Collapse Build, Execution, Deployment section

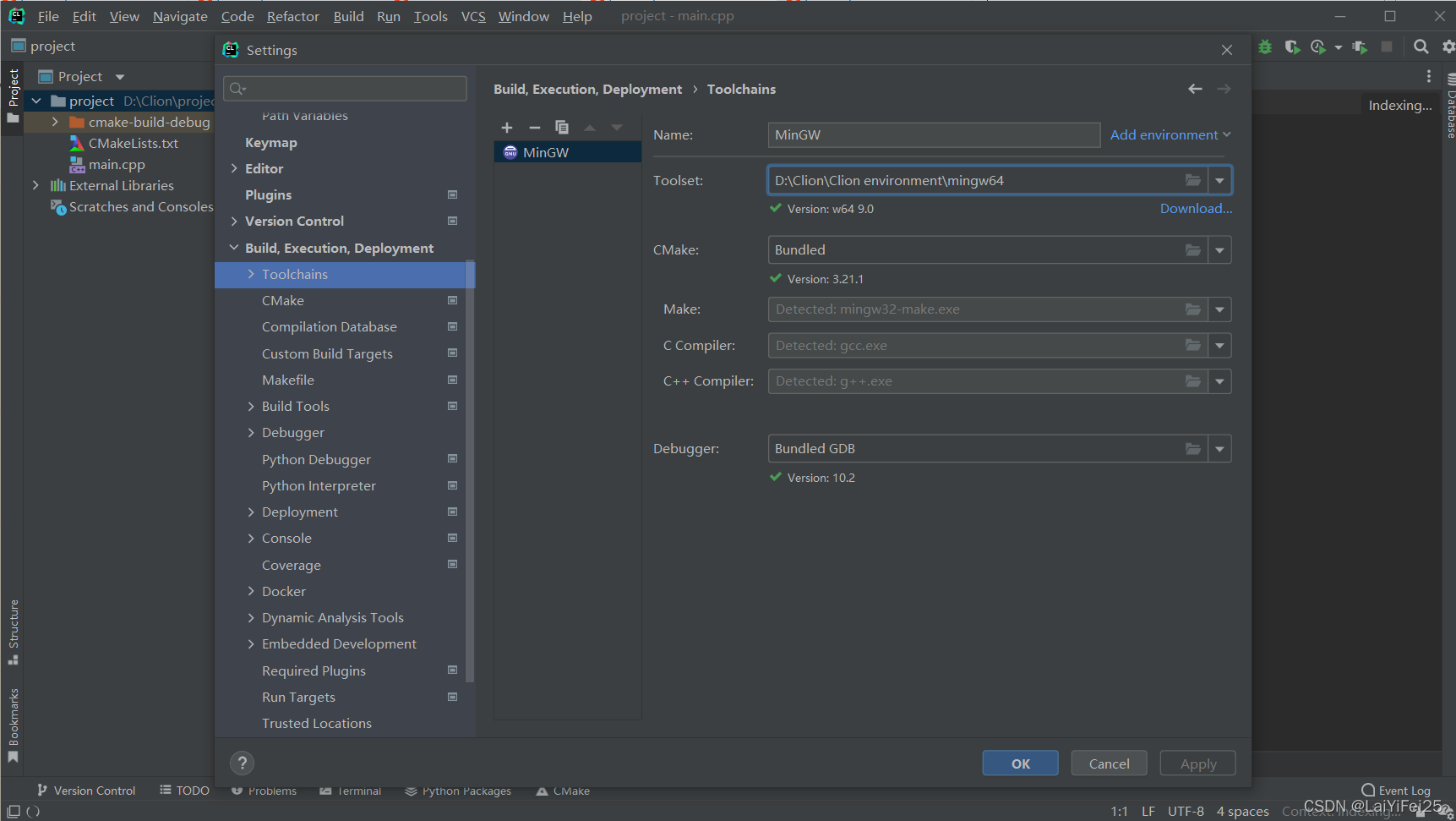pos(234,248)
